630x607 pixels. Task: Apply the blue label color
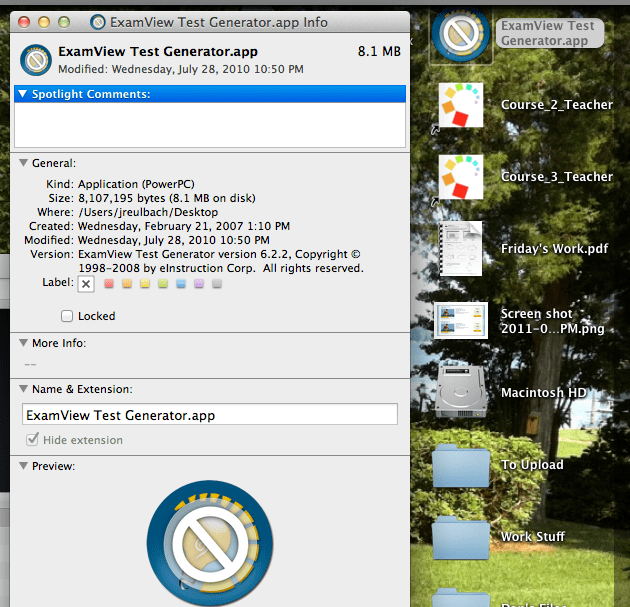point(181,284)
